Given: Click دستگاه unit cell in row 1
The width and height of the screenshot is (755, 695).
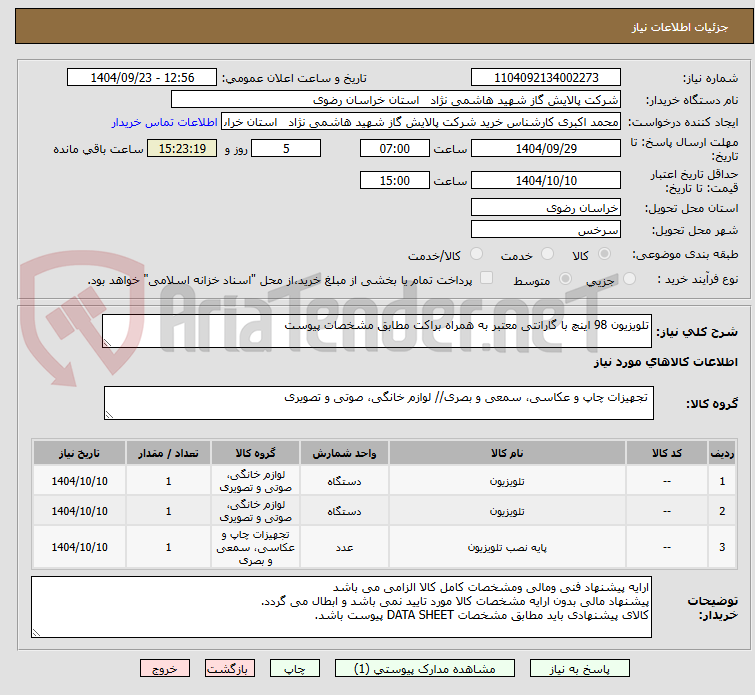Looking at the screenshot, I should tap(344, 481).
